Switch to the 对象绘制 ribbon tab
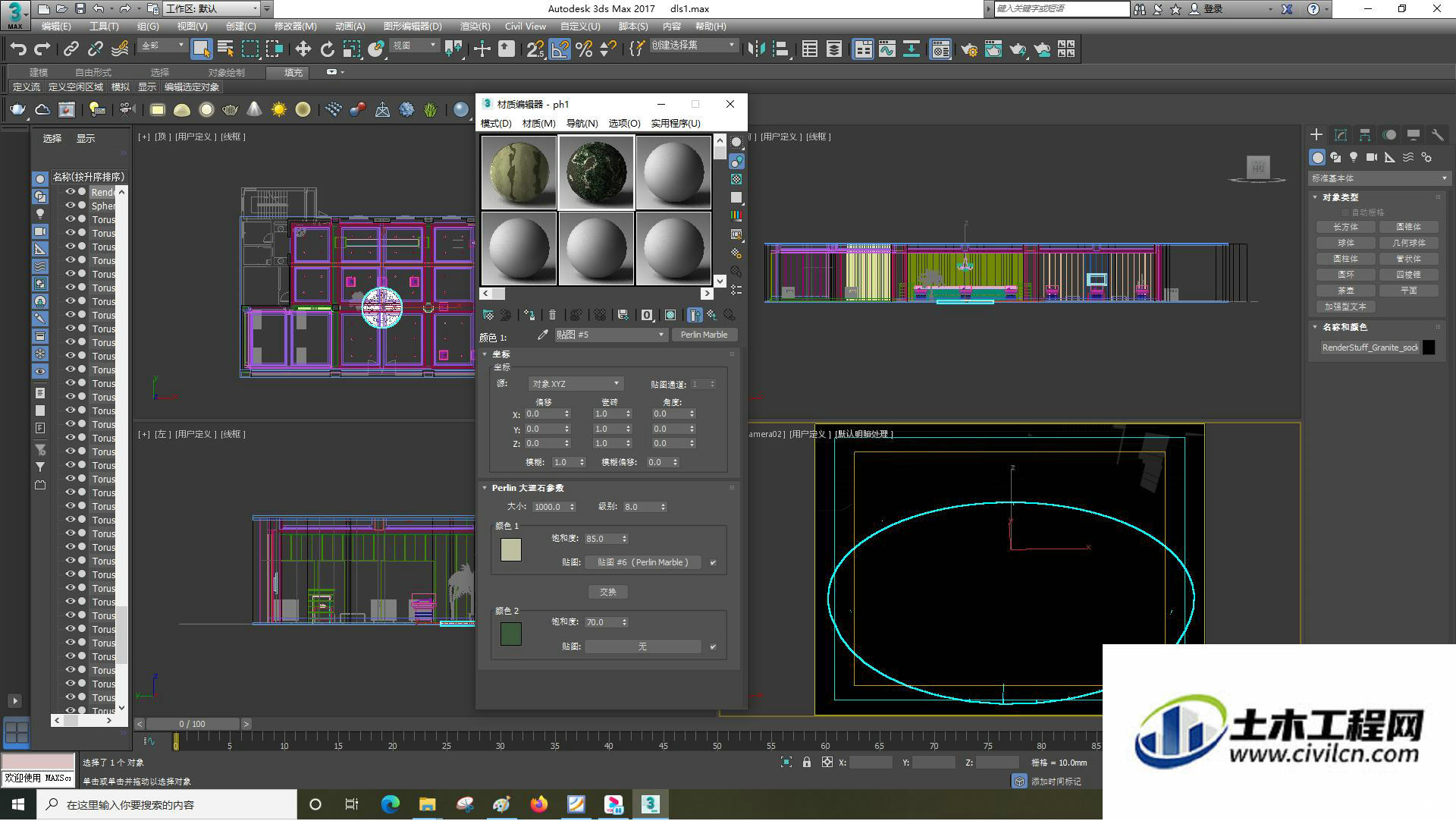This screenshot has height=821, width=1456. point(226,73)
